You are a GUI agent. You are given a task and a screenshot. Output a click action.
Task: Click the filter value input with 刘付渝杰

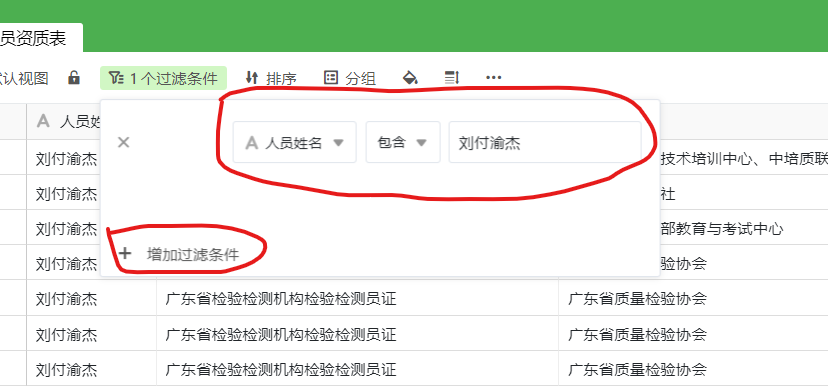[x=545, y=142]
